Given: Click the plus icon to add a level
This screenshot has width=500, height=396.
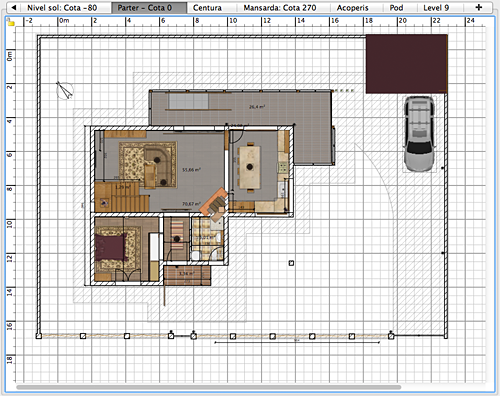Looking at the screenshot, I should click(479, 7).
